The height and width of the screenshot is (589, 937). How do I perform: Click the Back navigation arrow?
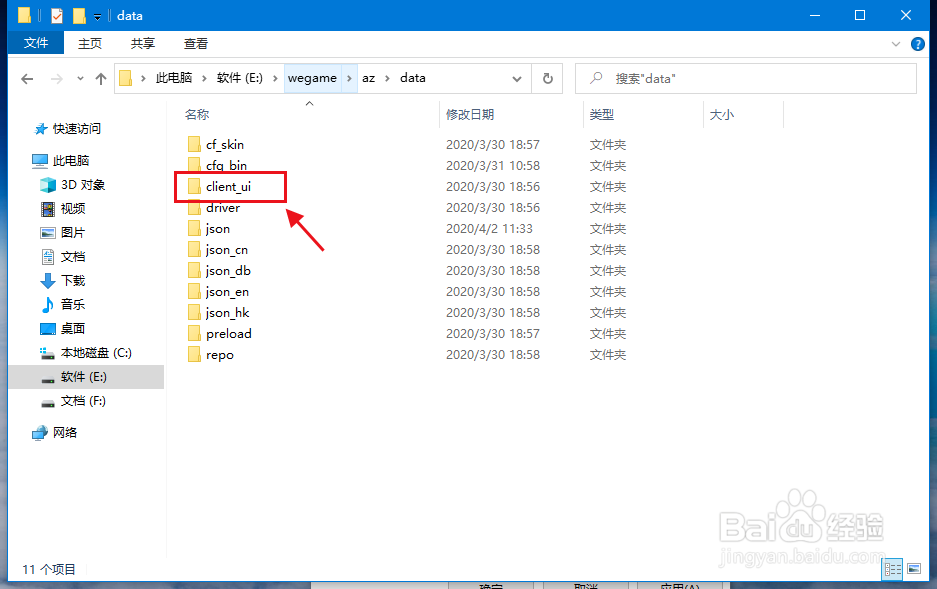coord(27,77)
